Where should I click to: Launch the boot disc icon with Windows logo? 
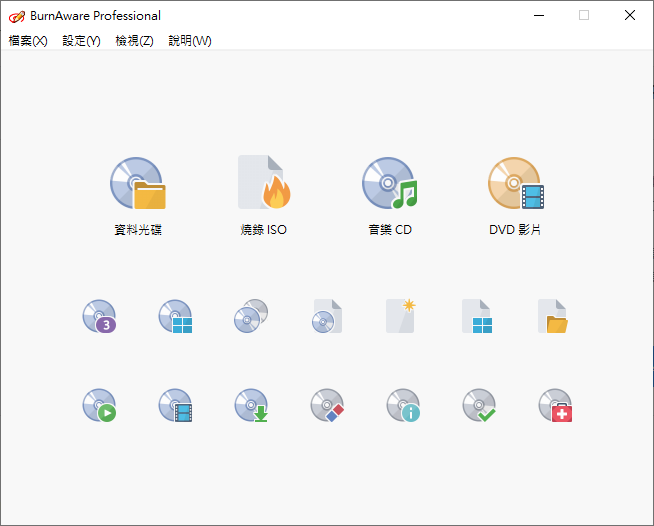[175, 316]
